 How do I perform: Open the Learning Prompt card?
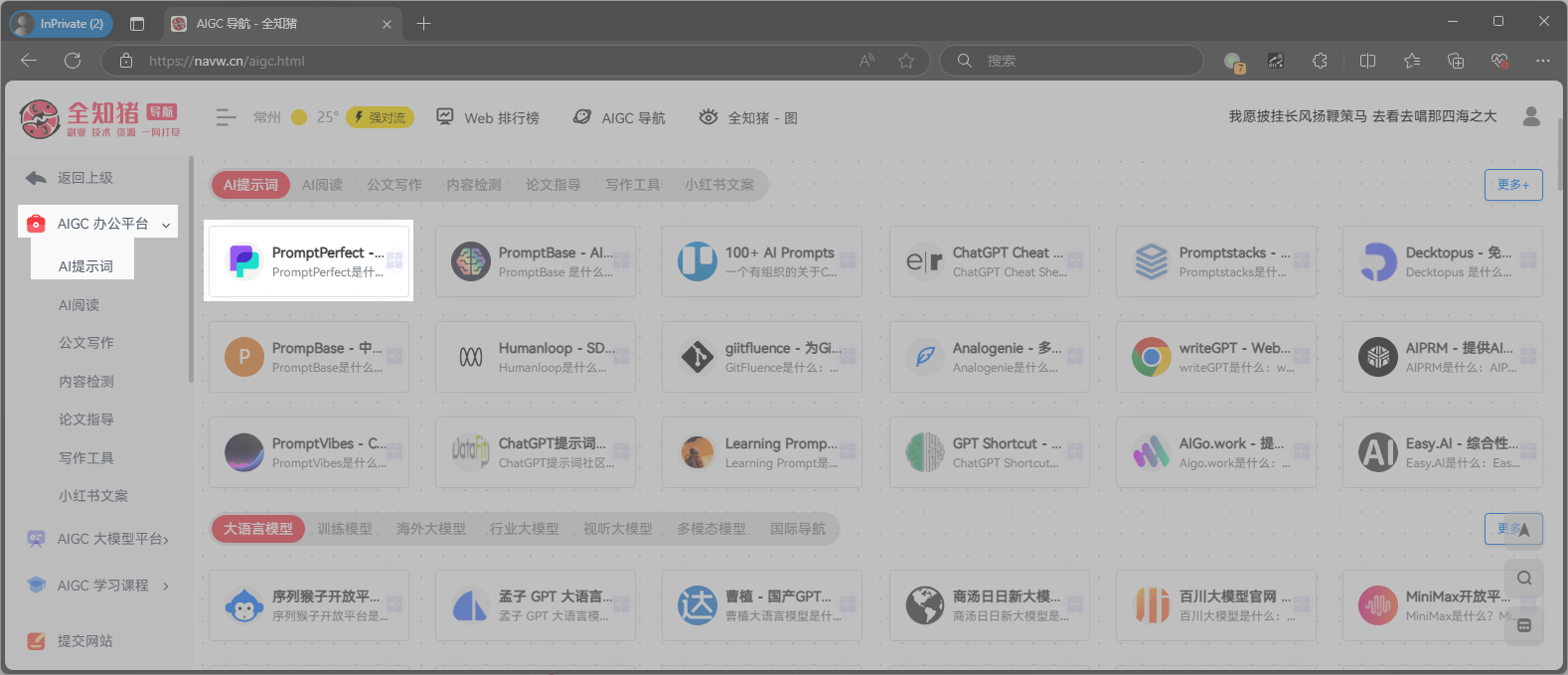pyautogui.click(x=762, y=452)
